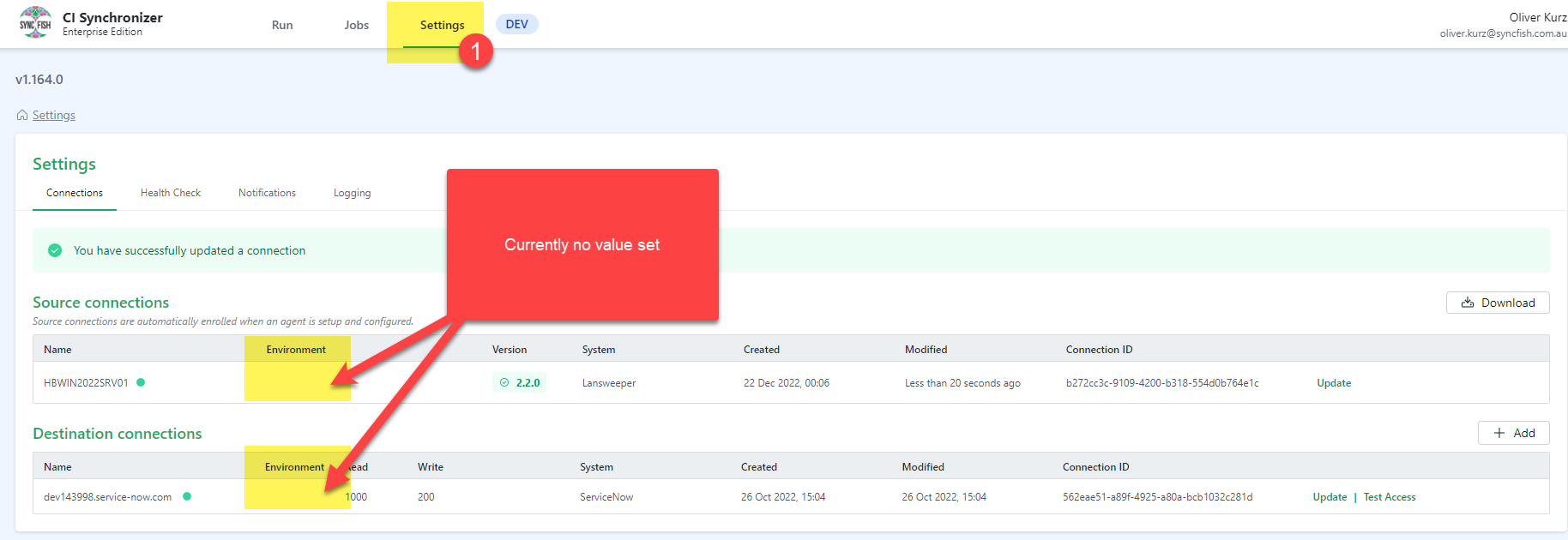The width and height of the screenshot is (1568, 540).
Task: Click the Add destination connection button
Action: (1514, 433)
